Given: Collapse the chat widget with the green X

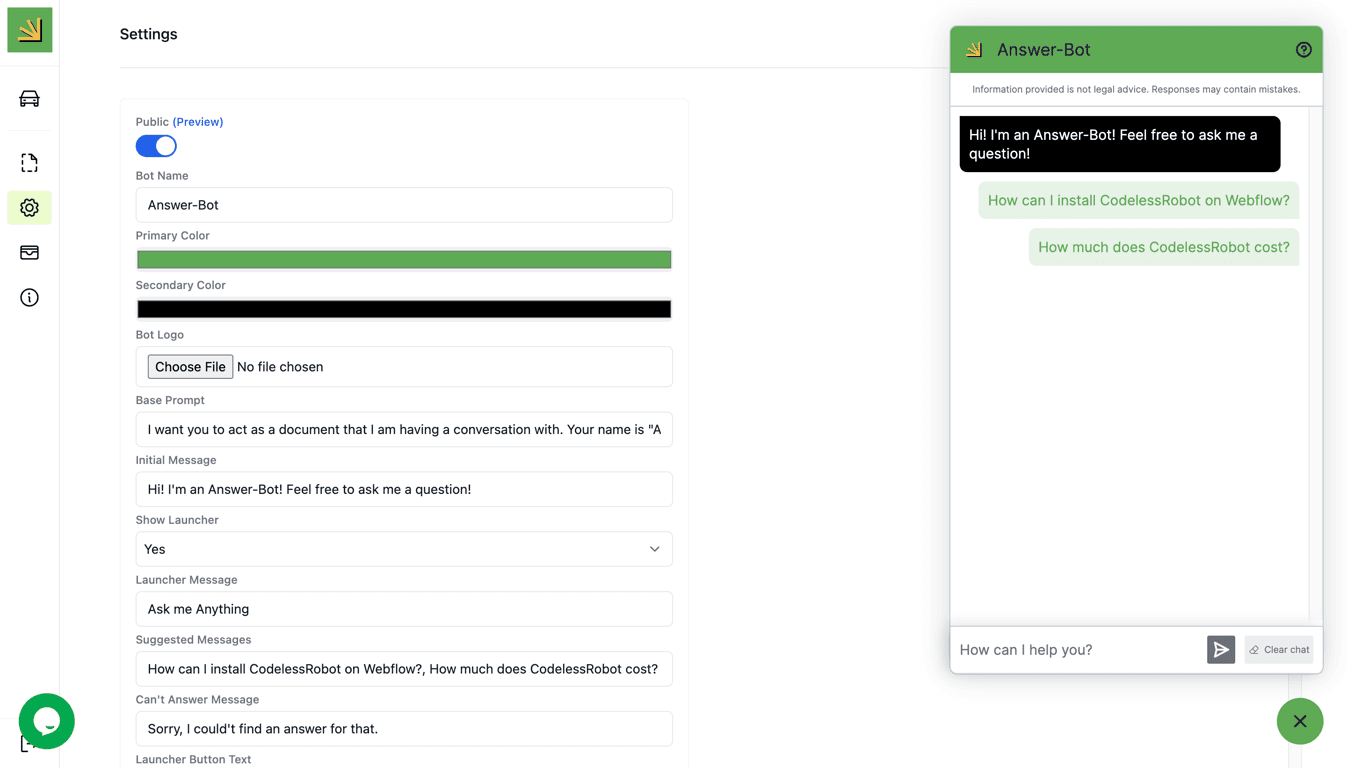Looking at the screenshot, I should click(x=1300, y=721).
